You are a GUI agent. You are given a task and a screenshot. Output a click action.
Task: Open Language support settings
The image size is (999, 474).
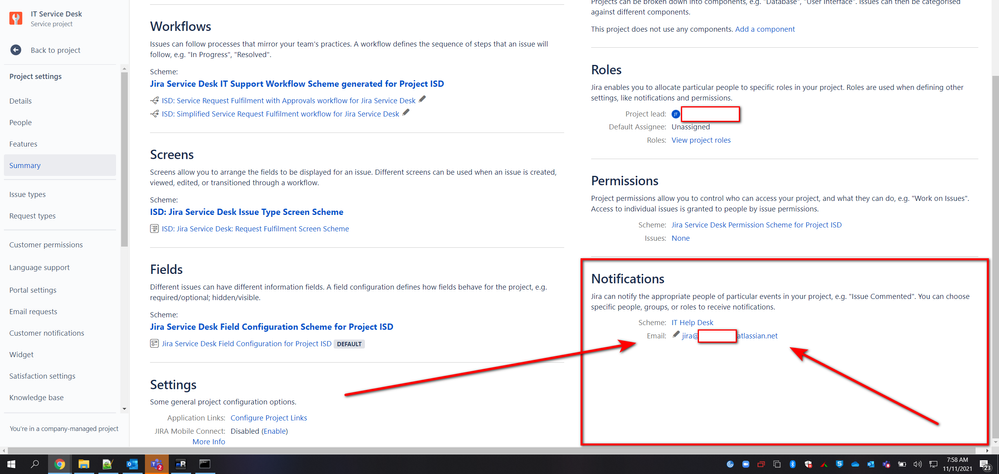(40, 268)
